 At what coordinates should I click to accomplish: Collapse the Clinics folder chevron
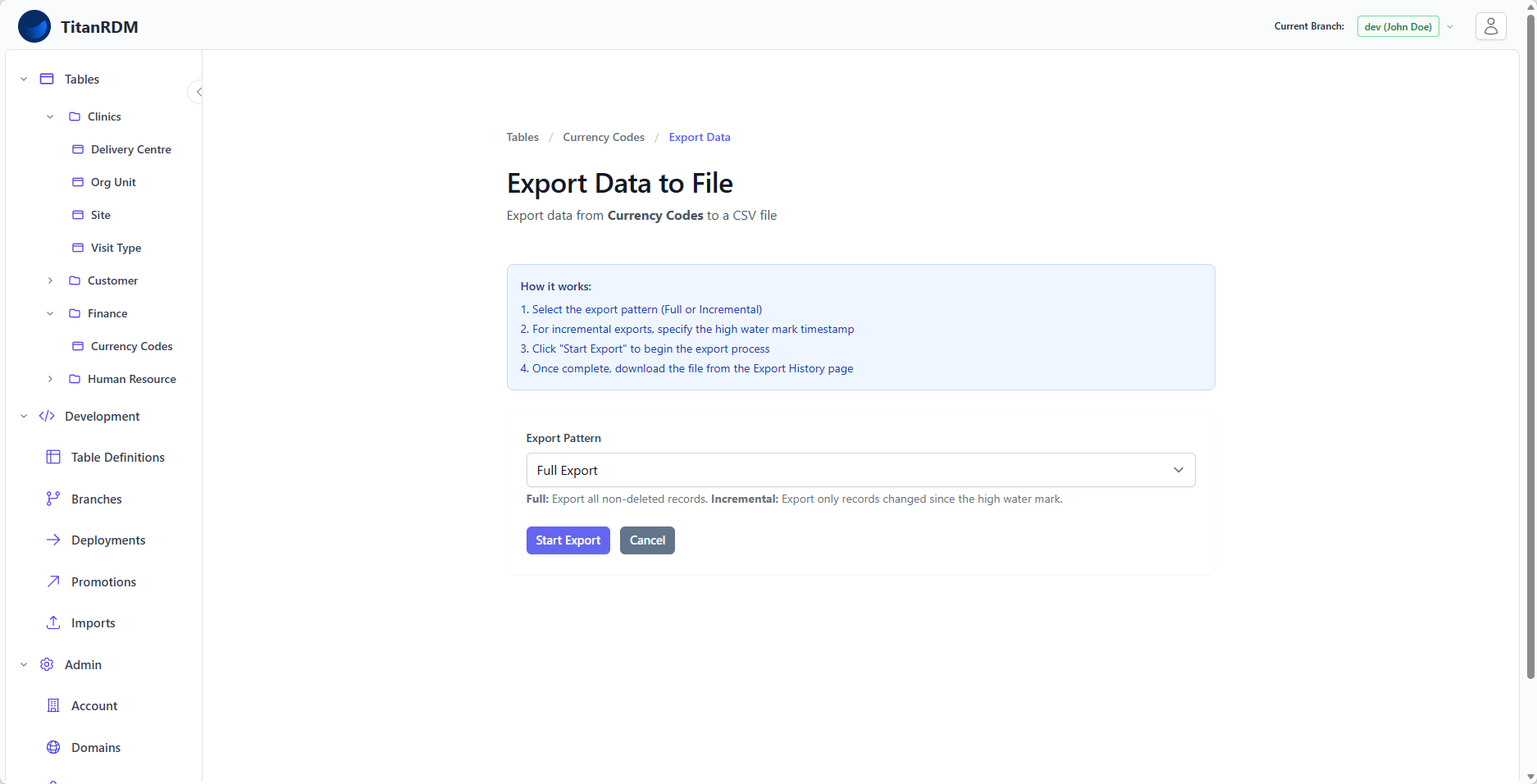point(50,116)
